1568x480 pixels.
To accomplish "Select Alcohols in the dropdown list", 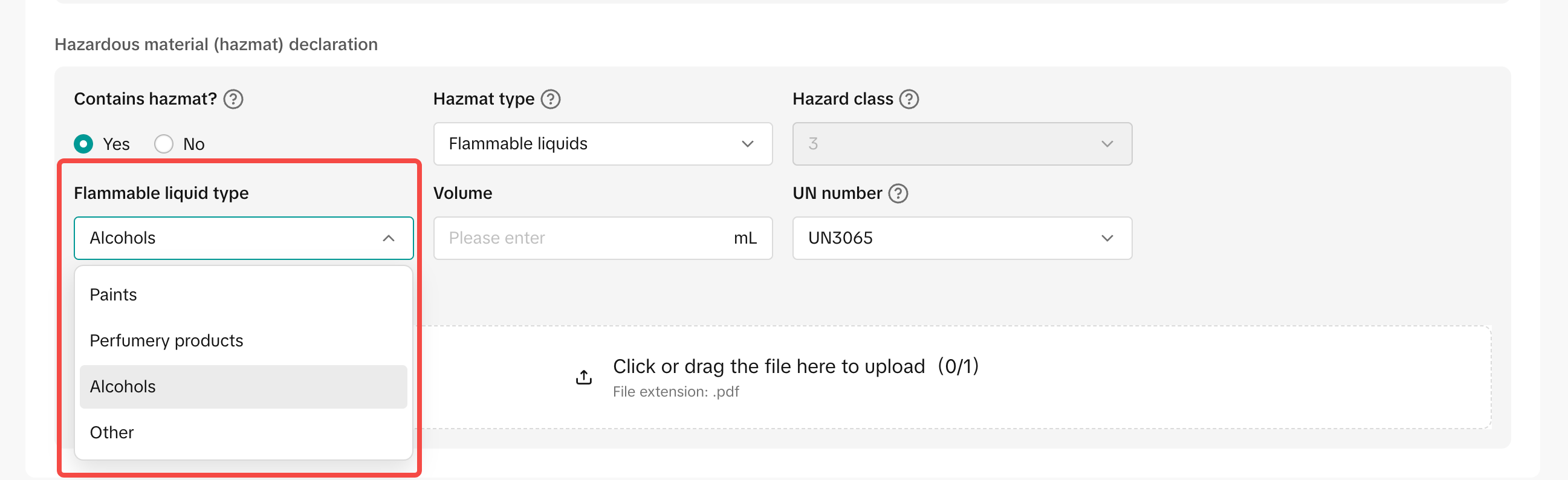I will (x=123, y=387).
